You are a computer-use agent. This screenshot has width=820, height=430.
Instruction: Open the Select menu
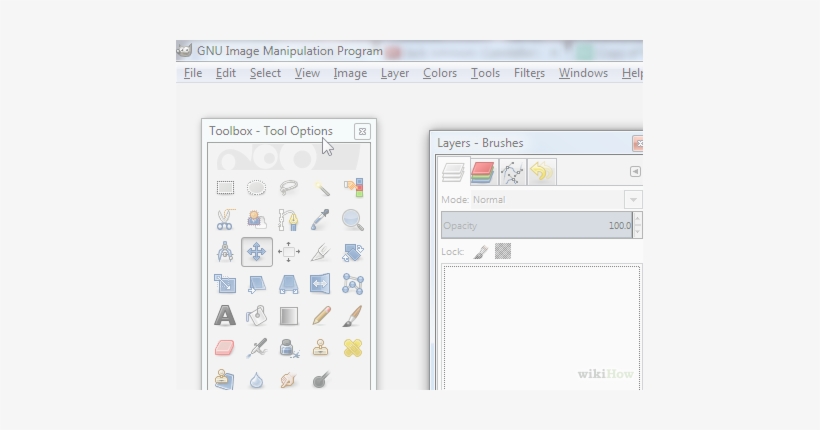click(x=265, y=73)
